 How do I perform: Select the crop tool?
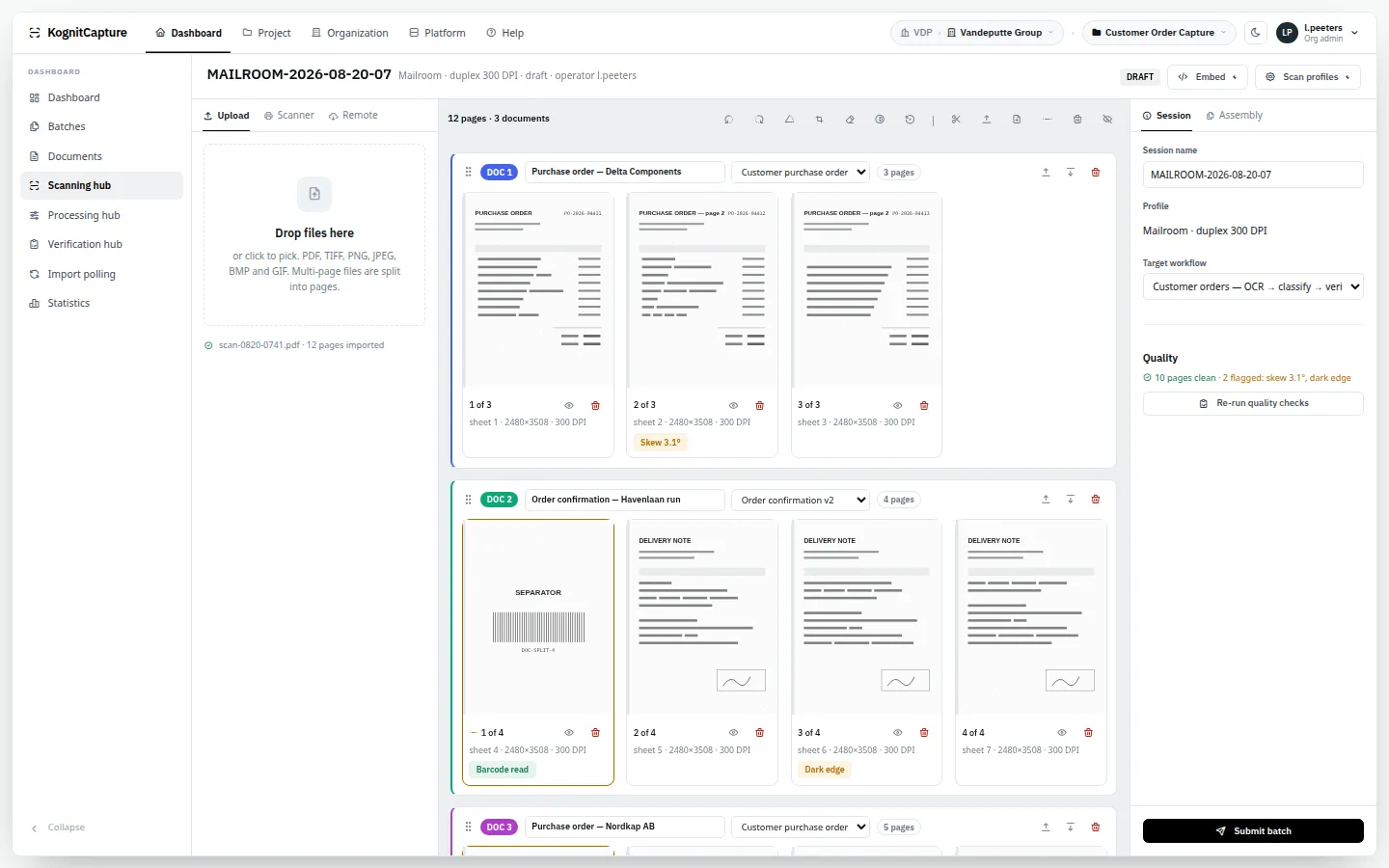point(819,120)
